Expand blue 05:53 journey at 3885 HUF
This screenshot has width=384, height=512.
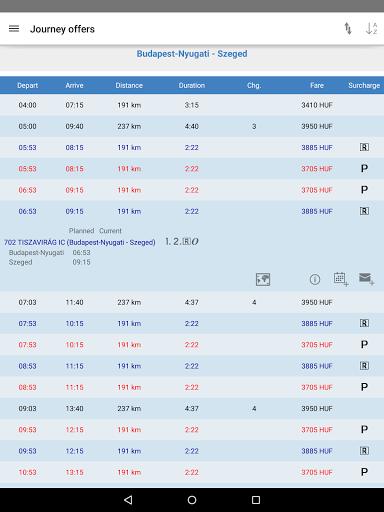pos(192,147)
